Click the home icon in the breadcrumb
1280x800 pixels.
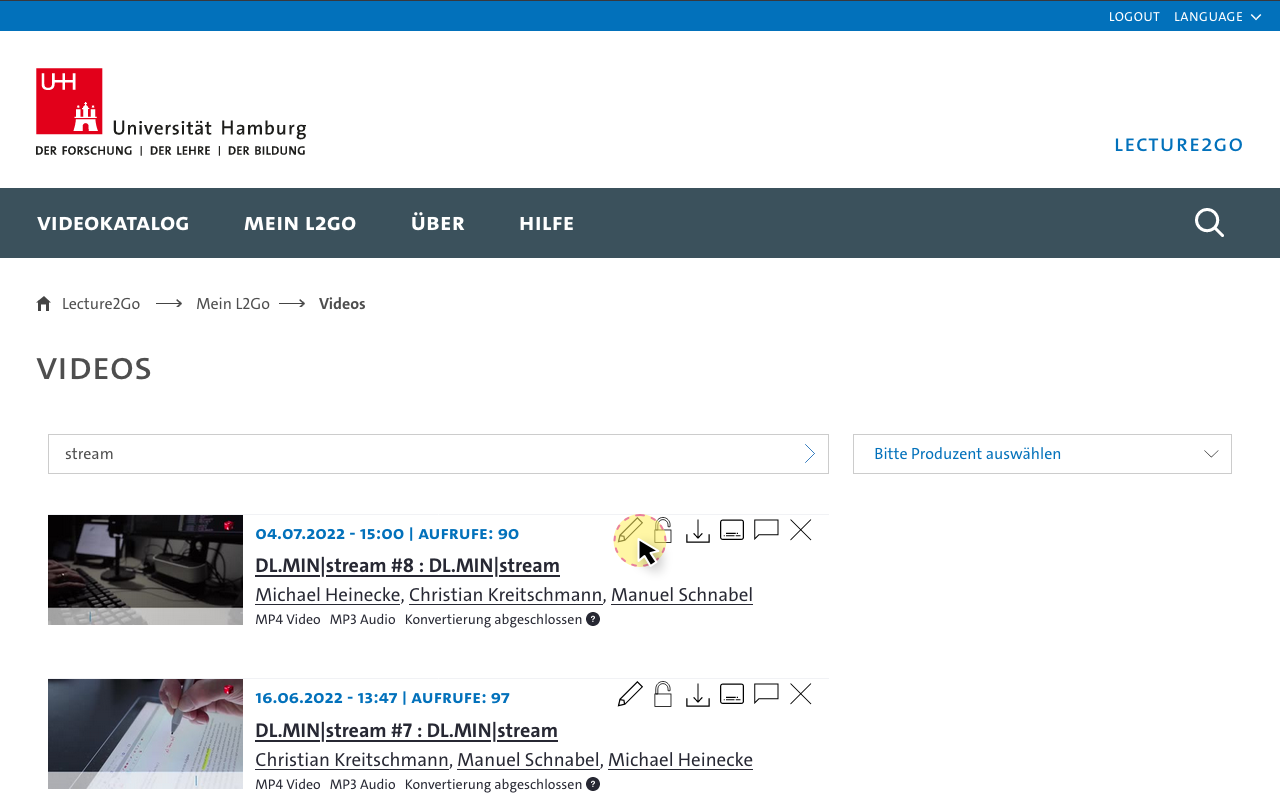coord(43,304)
